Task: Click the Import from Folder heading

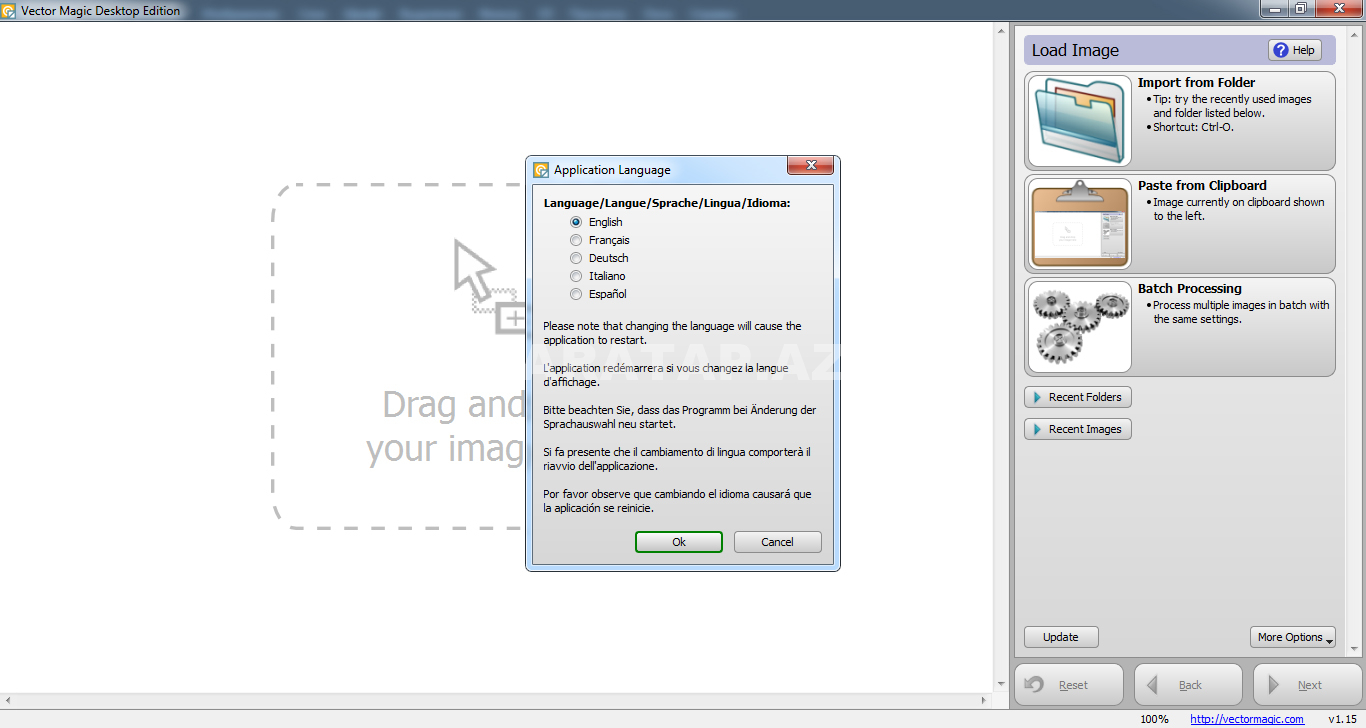Action: tap(1196, 83)
